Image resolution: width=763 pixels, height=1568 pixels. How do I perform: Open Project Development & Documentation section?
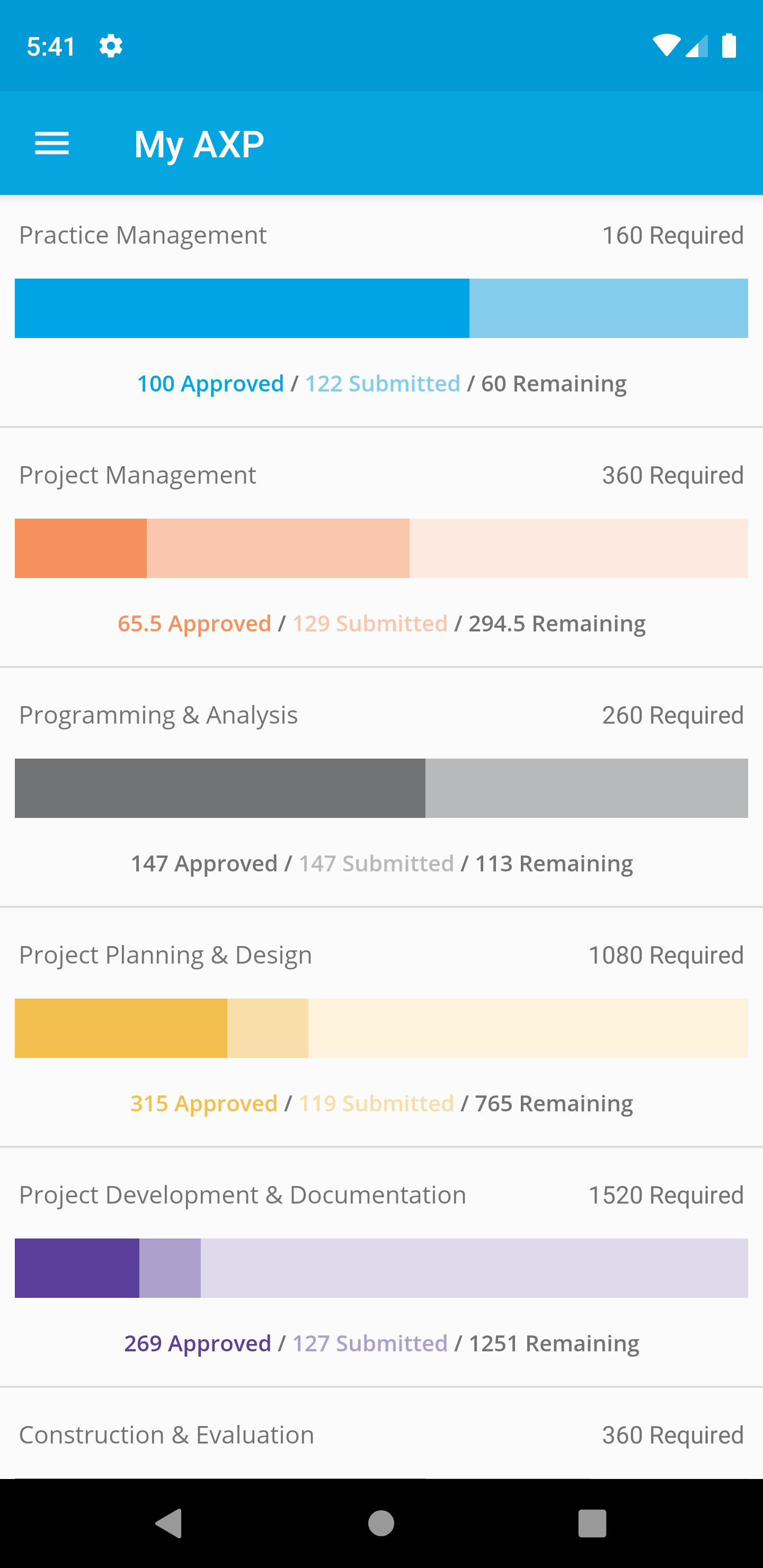381,1267
